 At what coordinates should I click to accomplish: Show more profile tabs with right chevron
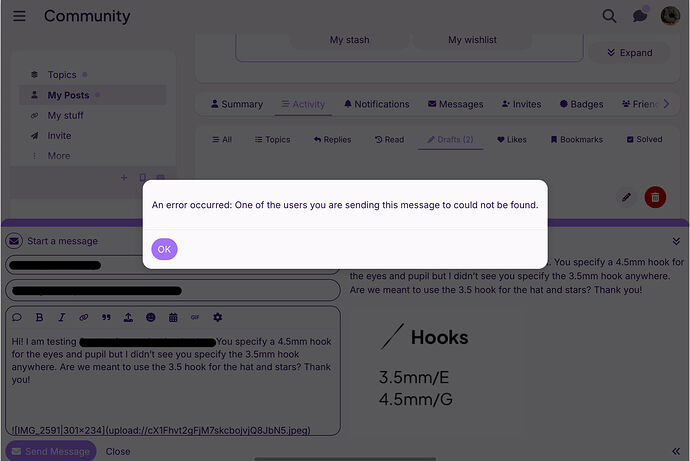(666, 104)
